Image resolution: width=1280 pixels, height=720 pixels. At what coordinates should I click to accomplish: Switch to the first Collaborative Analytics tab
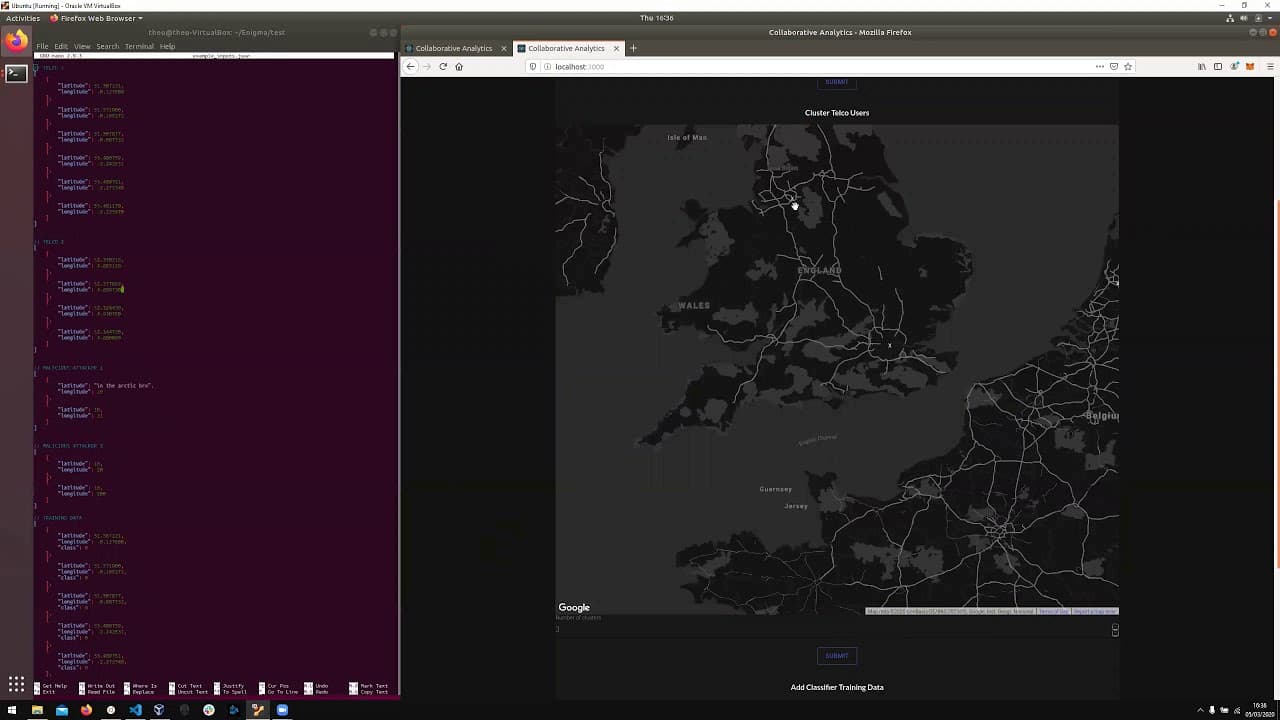pos(455,48)
